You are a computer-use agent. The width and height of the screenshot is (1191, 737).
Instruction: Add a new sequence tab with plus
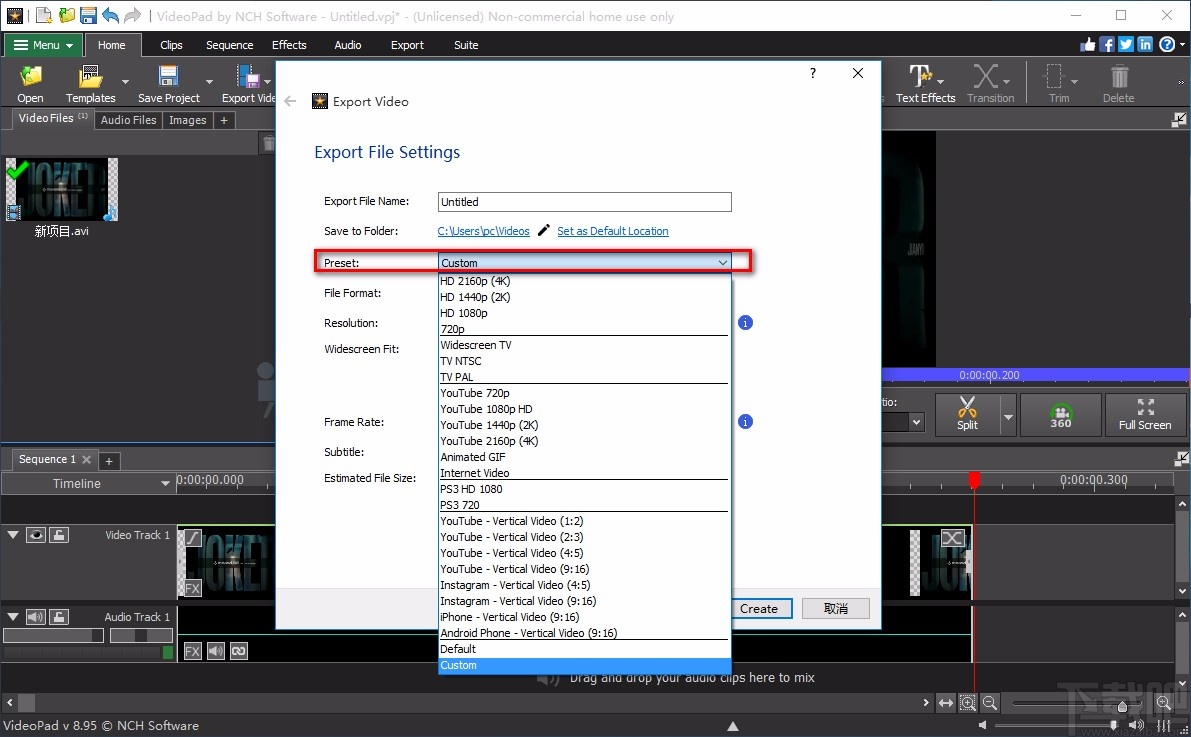[x=109, y=461]
